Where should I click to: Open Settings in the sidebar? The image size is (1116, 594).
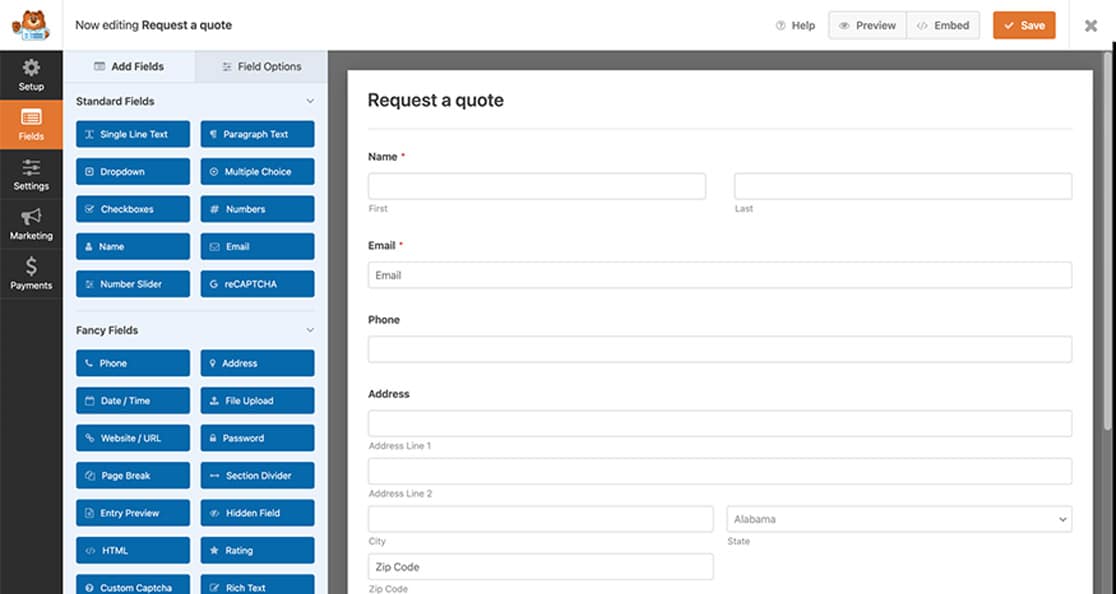[x=31, y=174]
